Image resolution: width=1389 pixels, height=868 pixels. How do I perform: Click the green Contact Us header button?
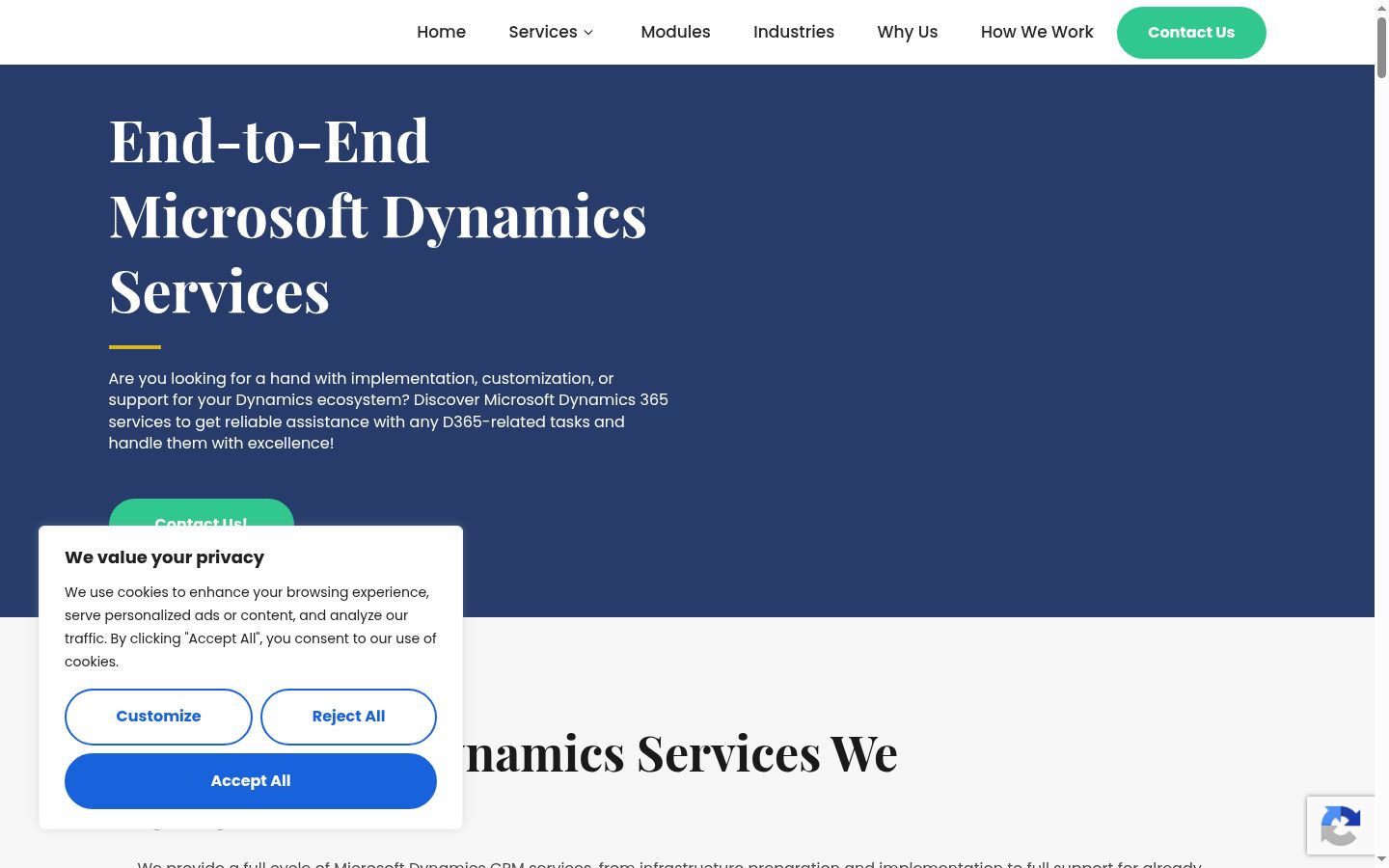click(1191, 33)
